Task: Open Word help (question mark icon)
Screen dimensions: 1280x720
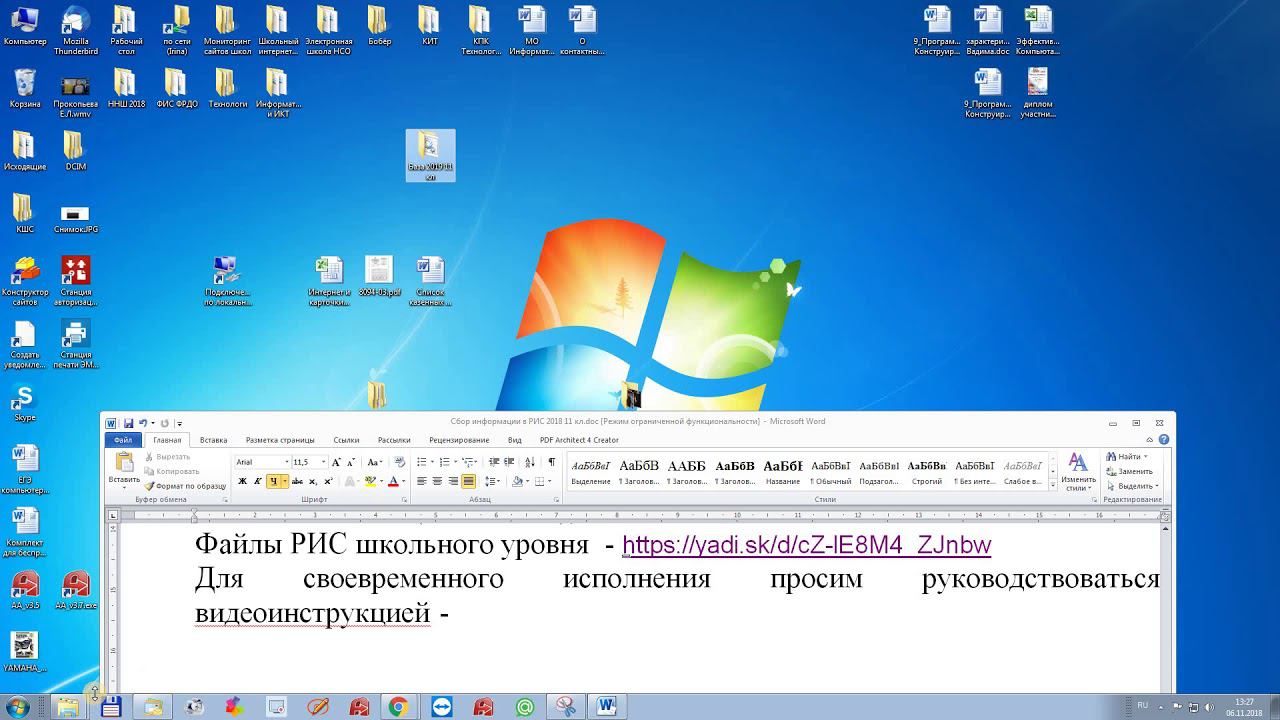Action: (x=1165, y=439)
